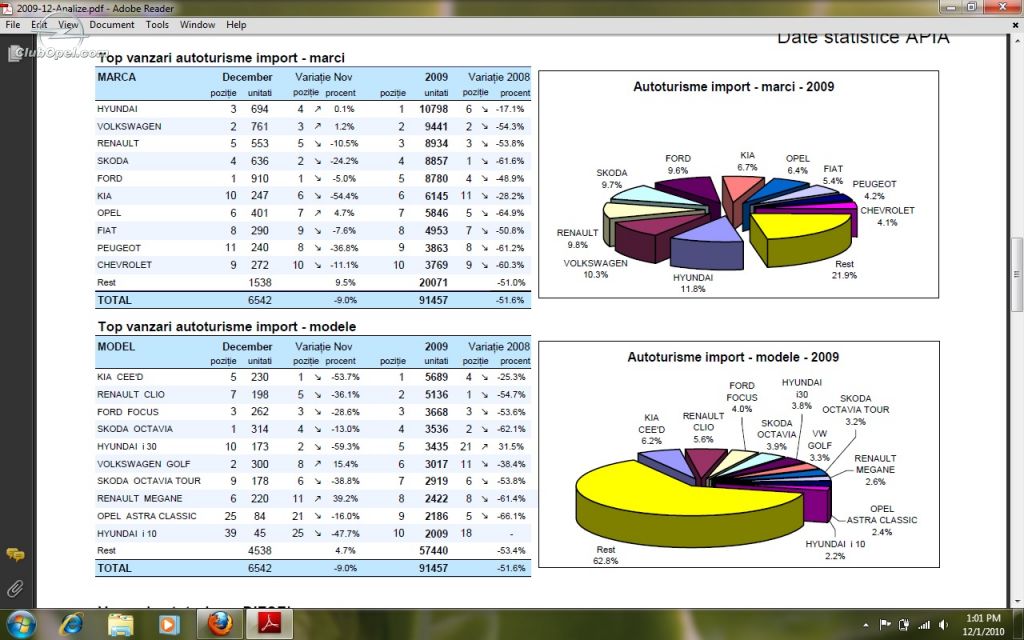Click the brands Rest value "20071"

[434, 283]
